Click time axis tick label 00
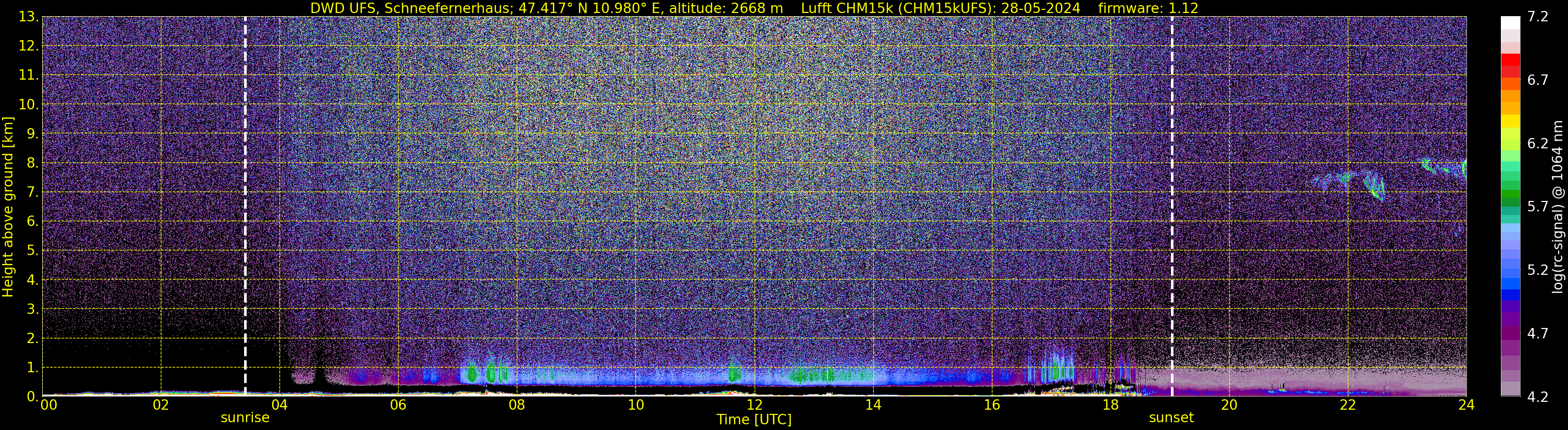Screen dimensions: 1568x430 point(49,405)
